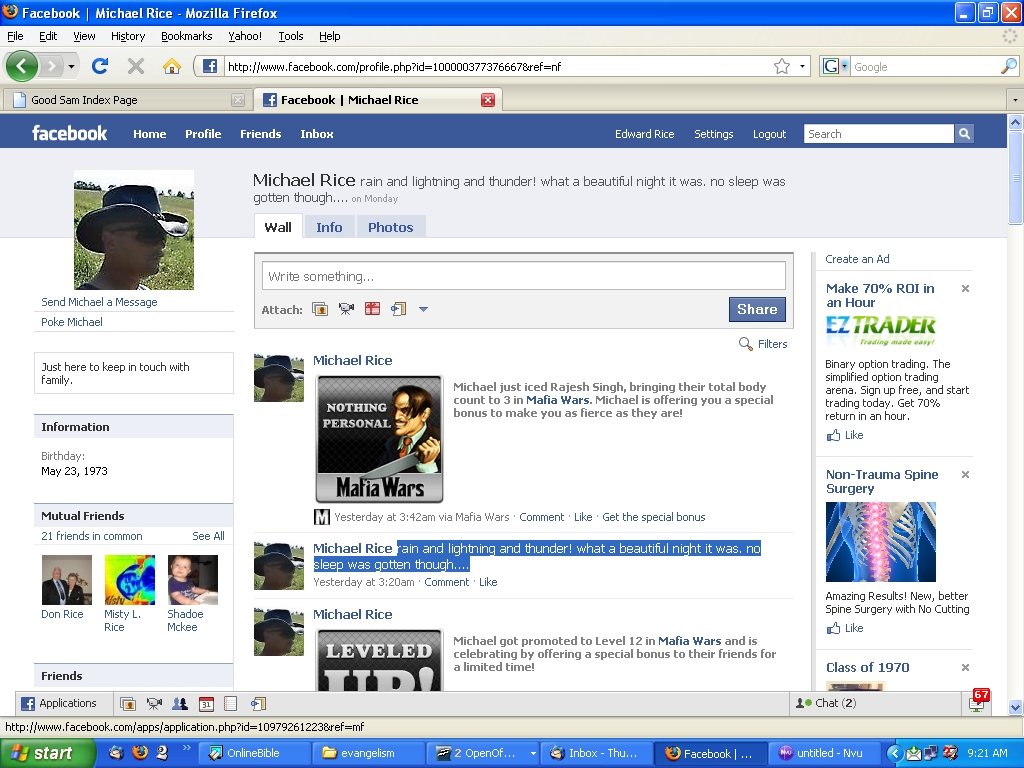The height and width of the screenshot is (768, 1024).
Task: Open the Tools menu
Action: 291,36
